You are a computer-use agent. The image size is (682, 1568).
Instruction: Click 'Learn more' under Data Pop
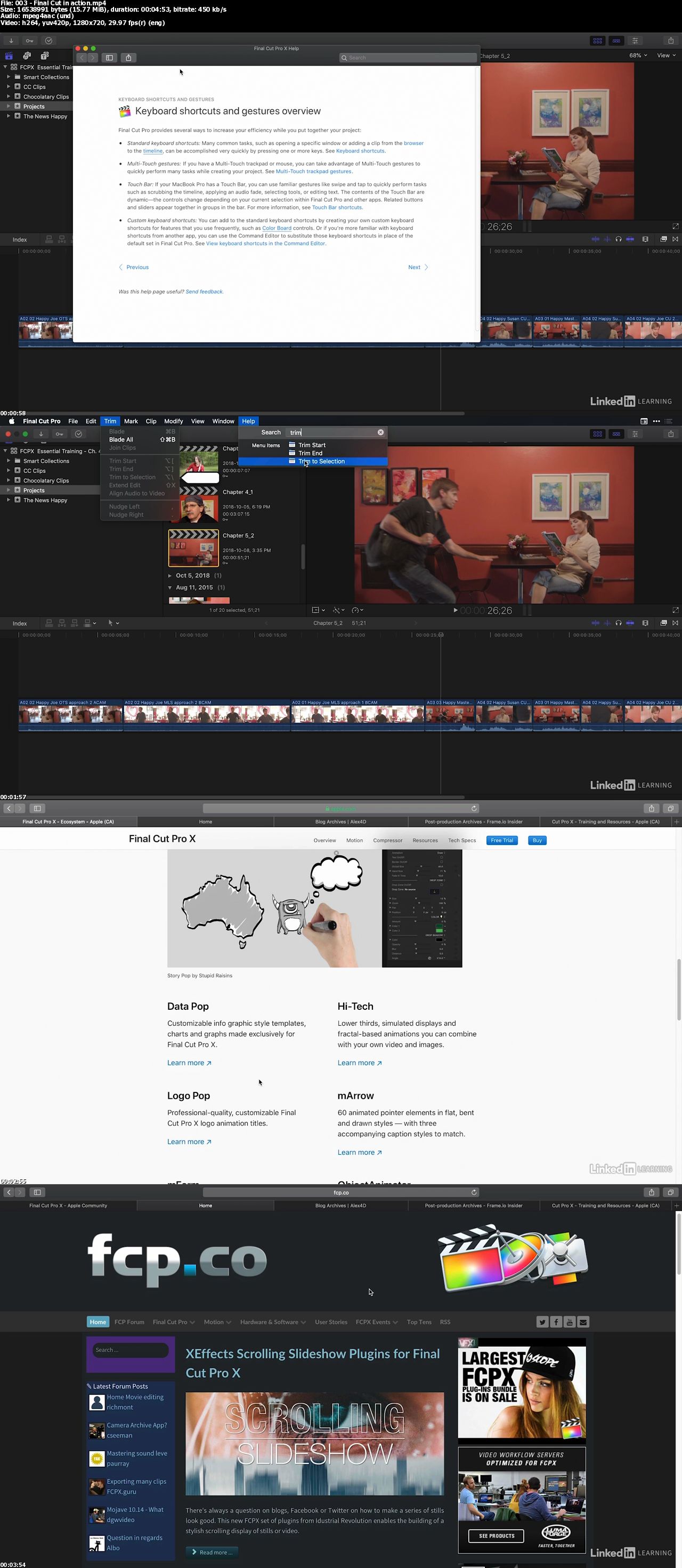pos(189,1063)
